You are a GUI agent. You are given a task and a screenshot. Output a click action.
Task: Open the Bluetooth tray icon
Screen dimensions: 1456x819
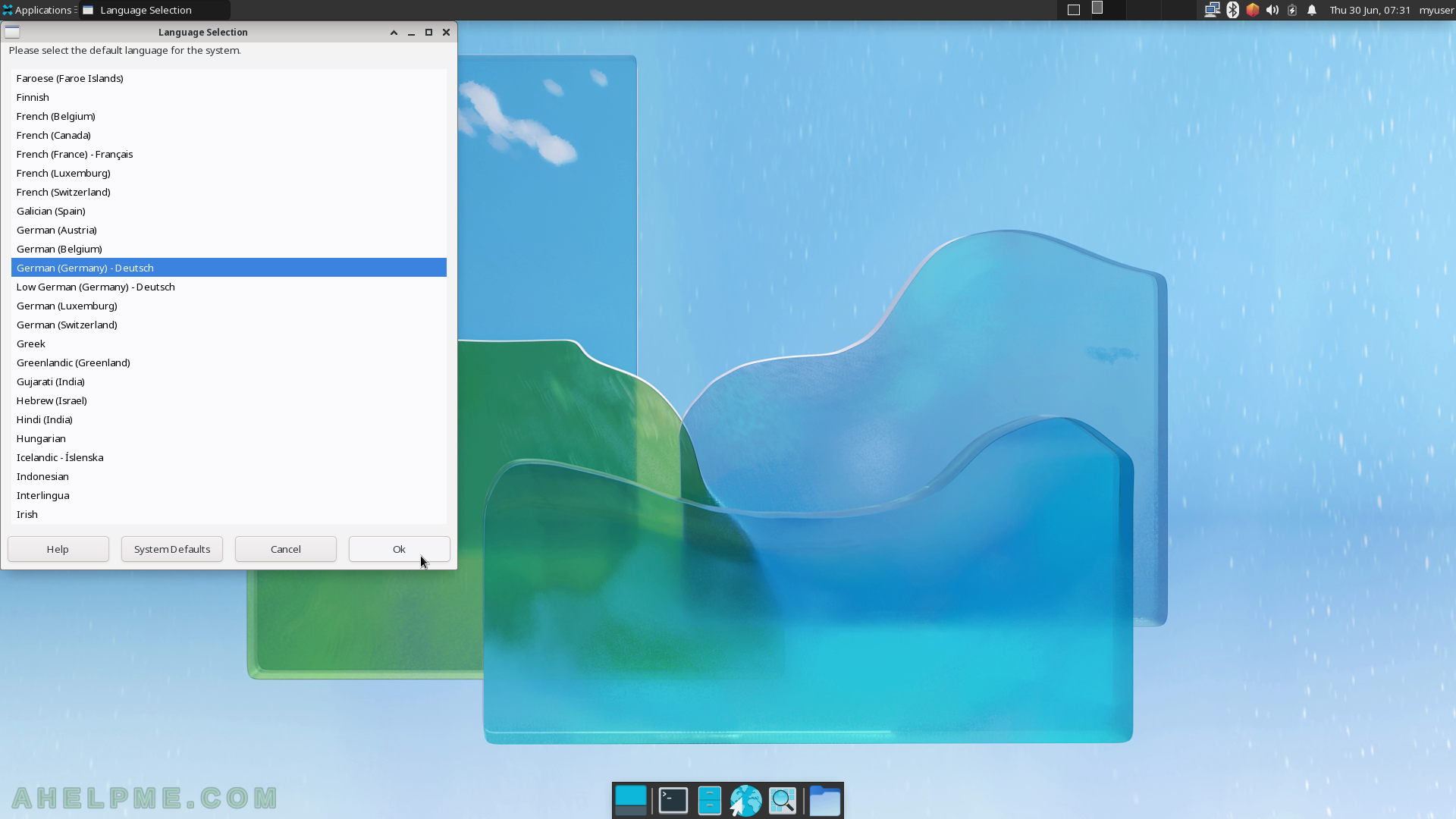point(1232,10)
